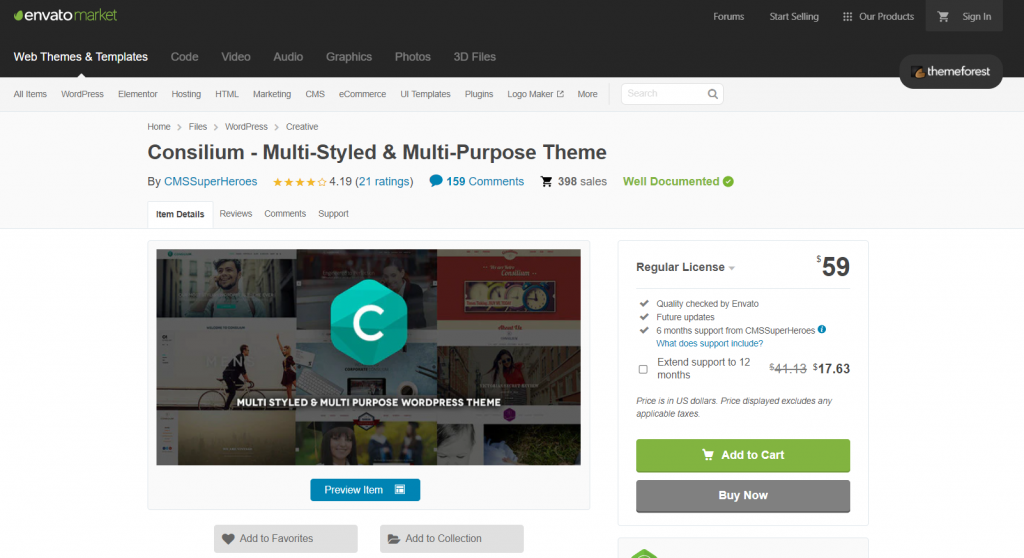Click the star rating icons
The image size is (1024, 558).
pyautogui.click(x=299, y=182)
